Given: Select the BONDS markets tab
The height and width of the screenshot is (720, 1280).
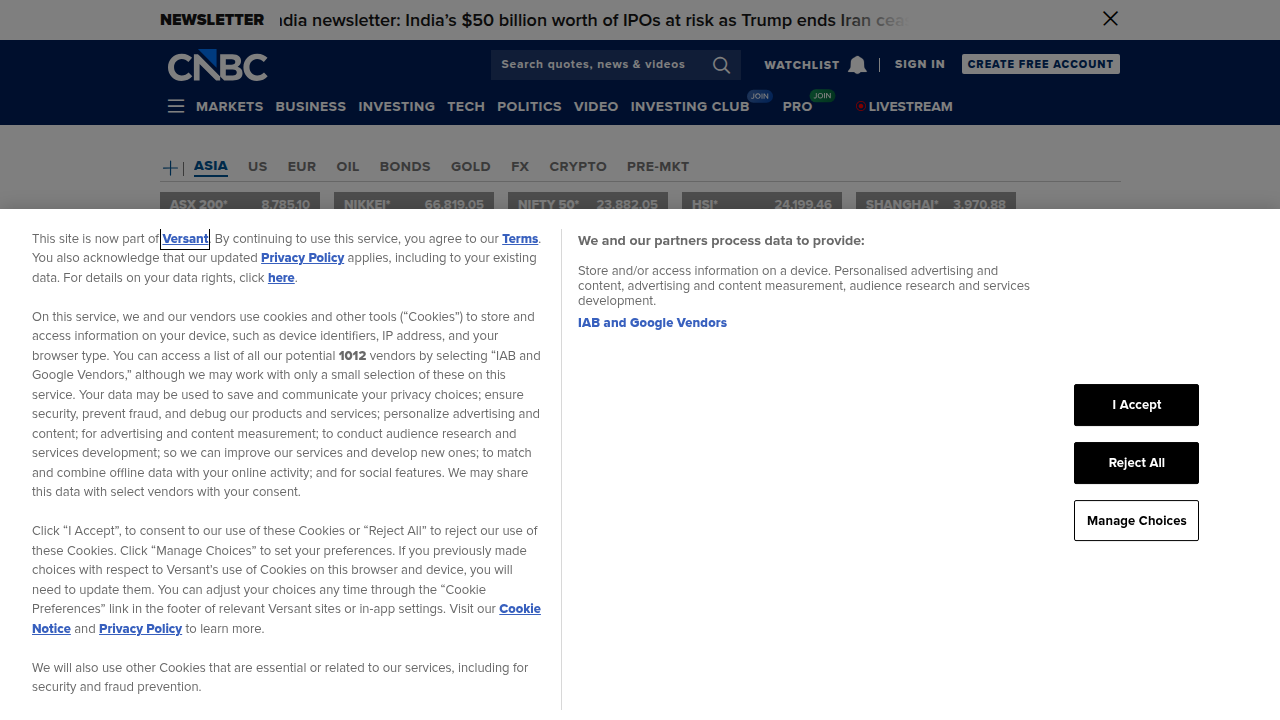Looking at the screenshot, I should click(405, 167).
